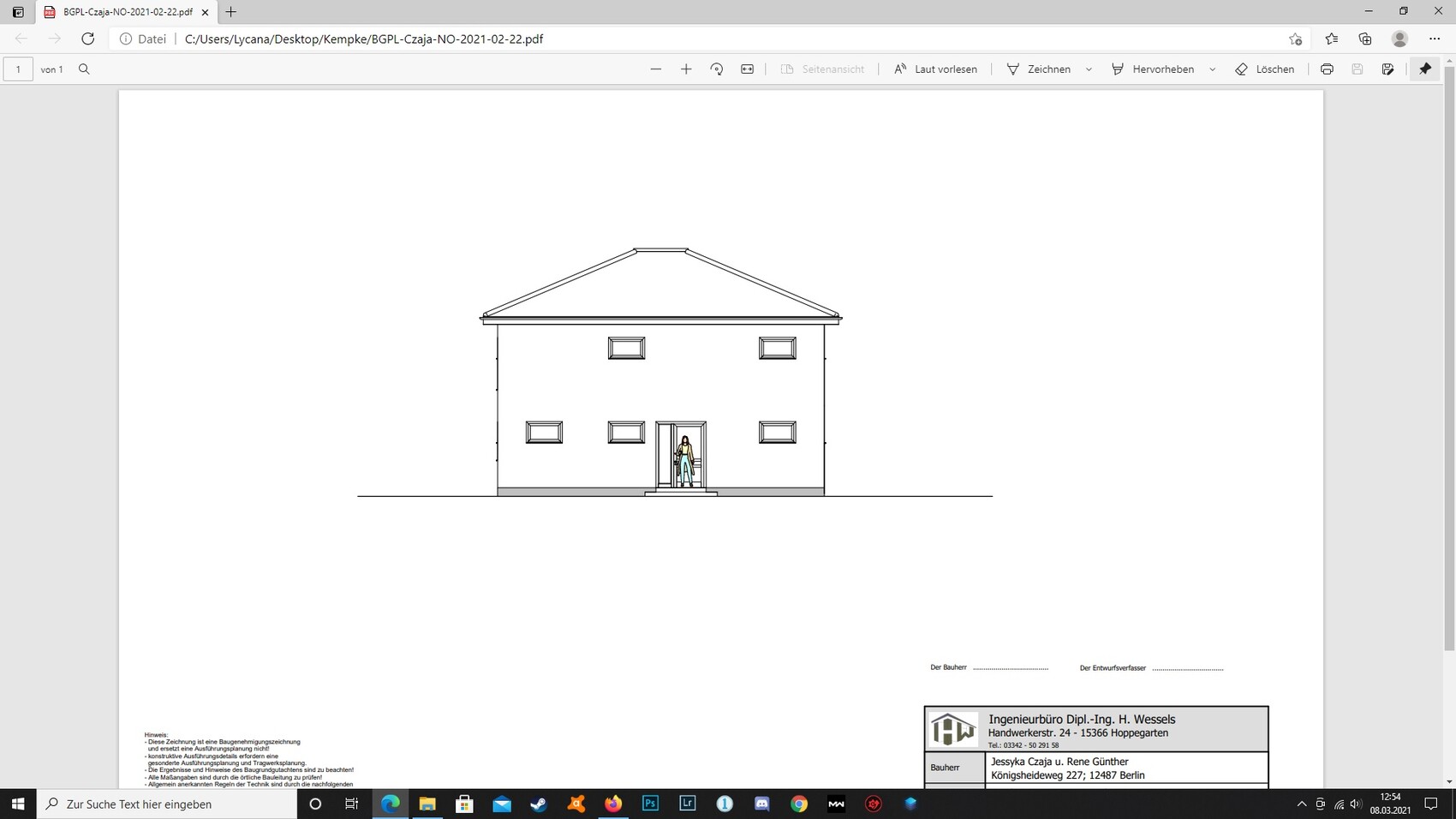Open Photoshop from the taskbar
The width and height of the screenshot is (1456, 819).
tap(650, 804)
